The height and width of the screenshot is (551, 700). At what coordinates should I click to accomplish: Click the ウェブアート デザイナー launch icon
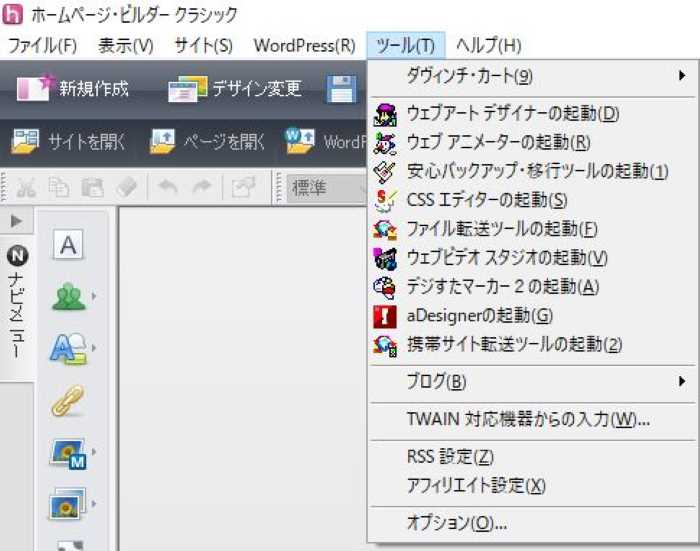[385, 114]
